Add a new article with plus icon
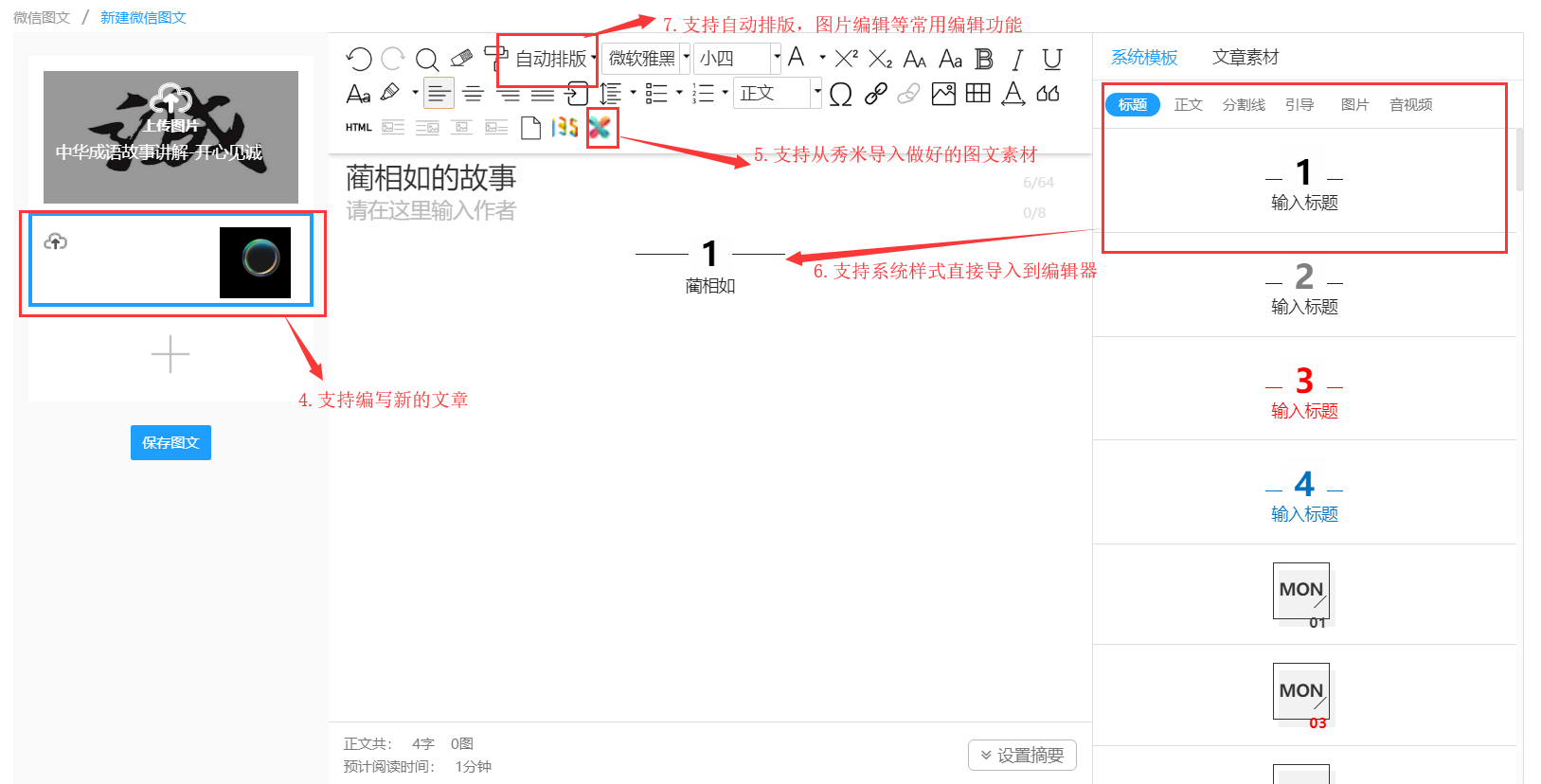 tap(170, 354)
